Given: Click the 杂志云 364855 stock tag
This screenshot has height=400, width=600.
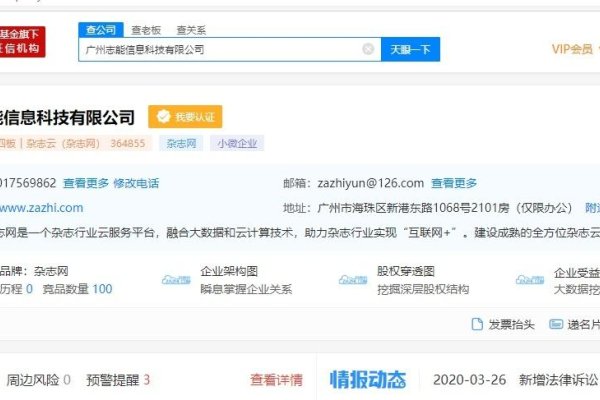Looking at the screenshot, I should [x=75, y=144].
